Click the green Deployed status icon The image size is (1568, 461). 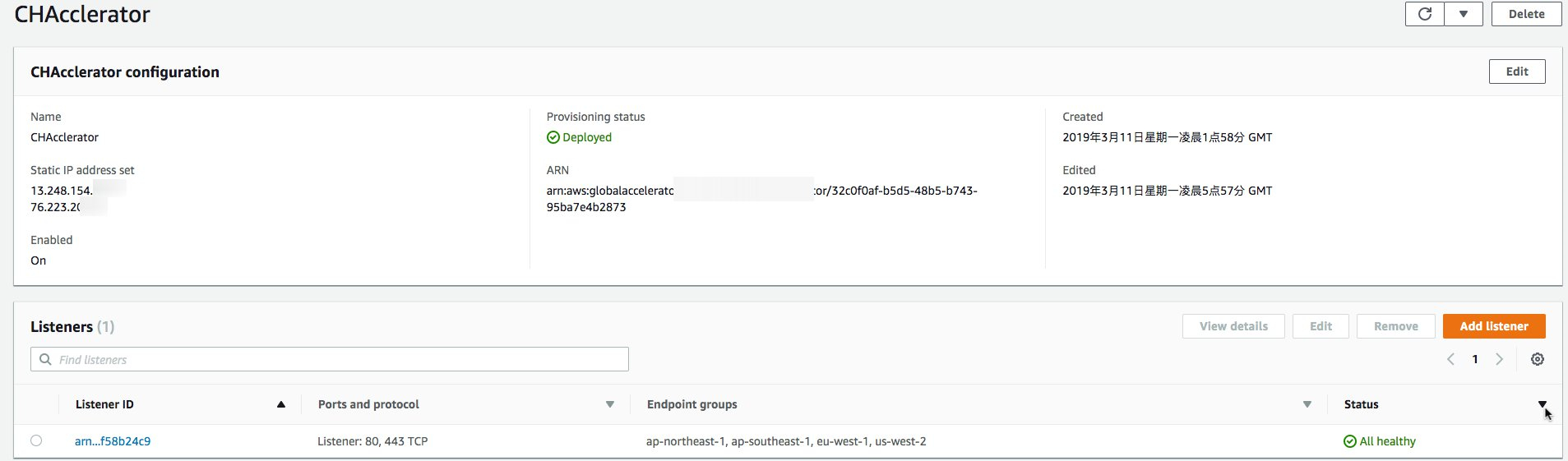click(x=553, y=137)
